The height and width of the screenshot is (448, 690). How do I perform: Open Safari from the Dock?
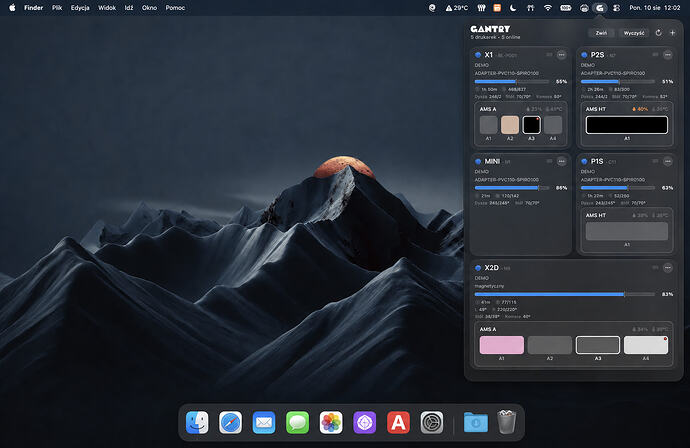pos(231,422)
